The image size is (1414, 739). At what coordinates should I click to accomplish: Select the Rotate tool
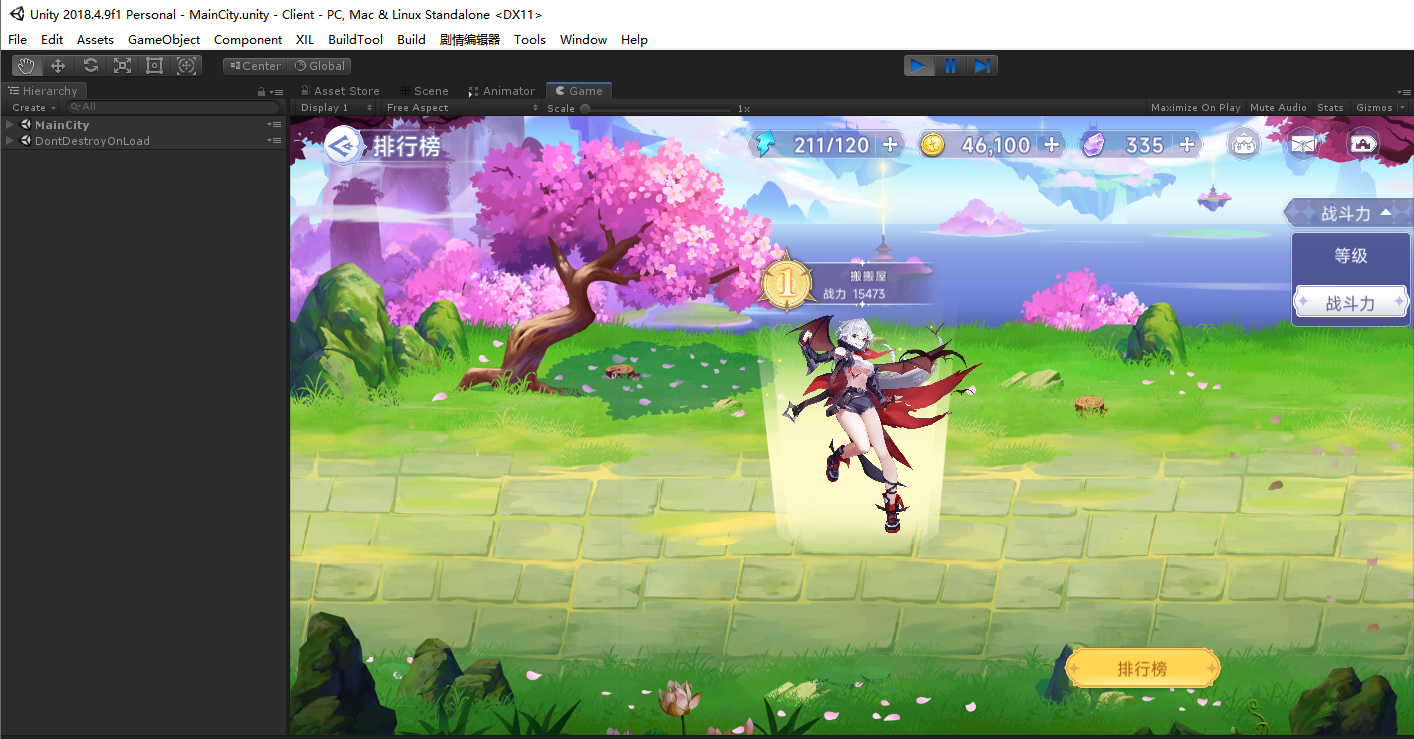coord(90,66)
